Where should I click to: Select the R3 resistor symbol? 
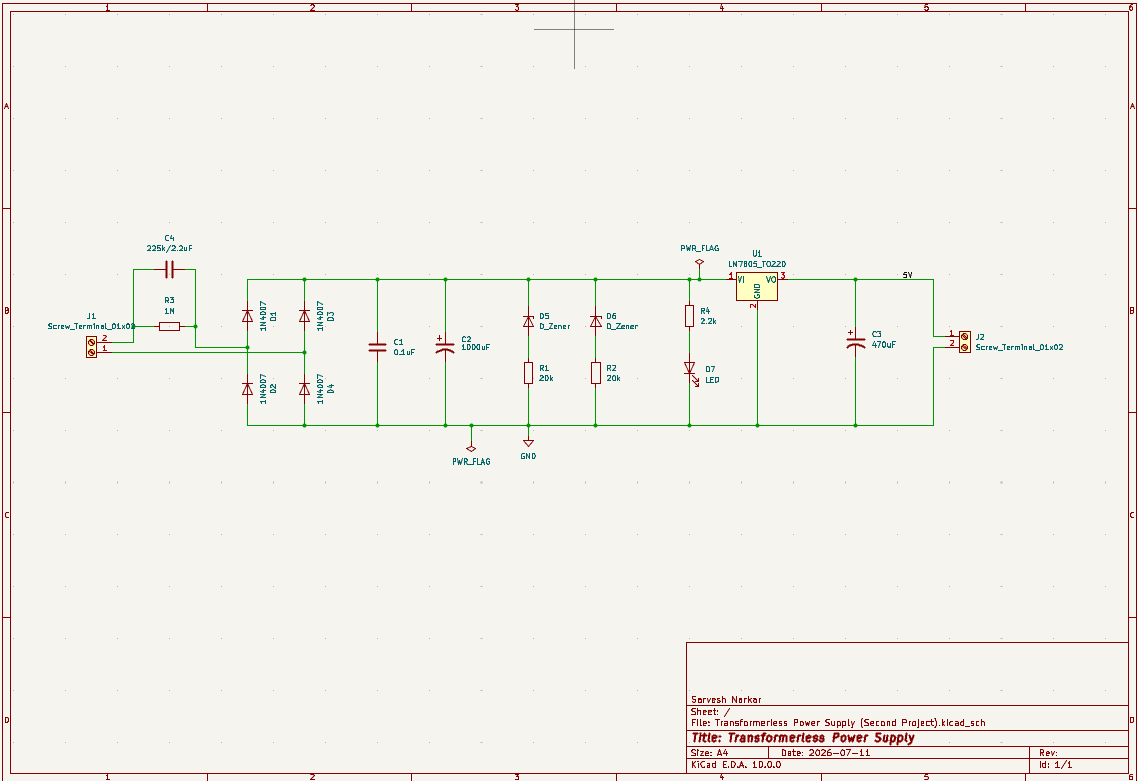pos(170,326)
